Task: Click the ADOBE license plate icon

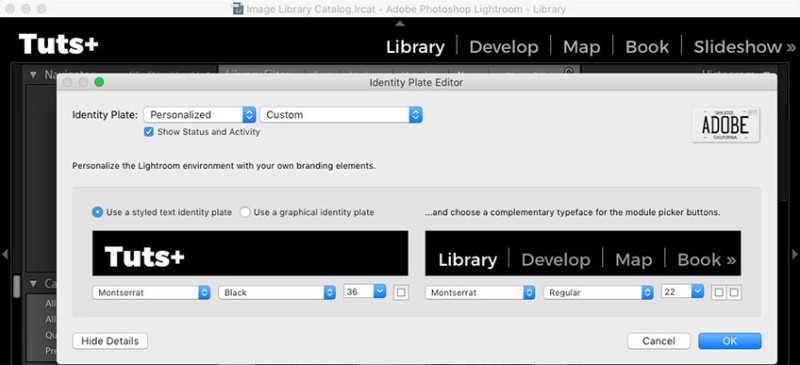Action: (726, 125)
